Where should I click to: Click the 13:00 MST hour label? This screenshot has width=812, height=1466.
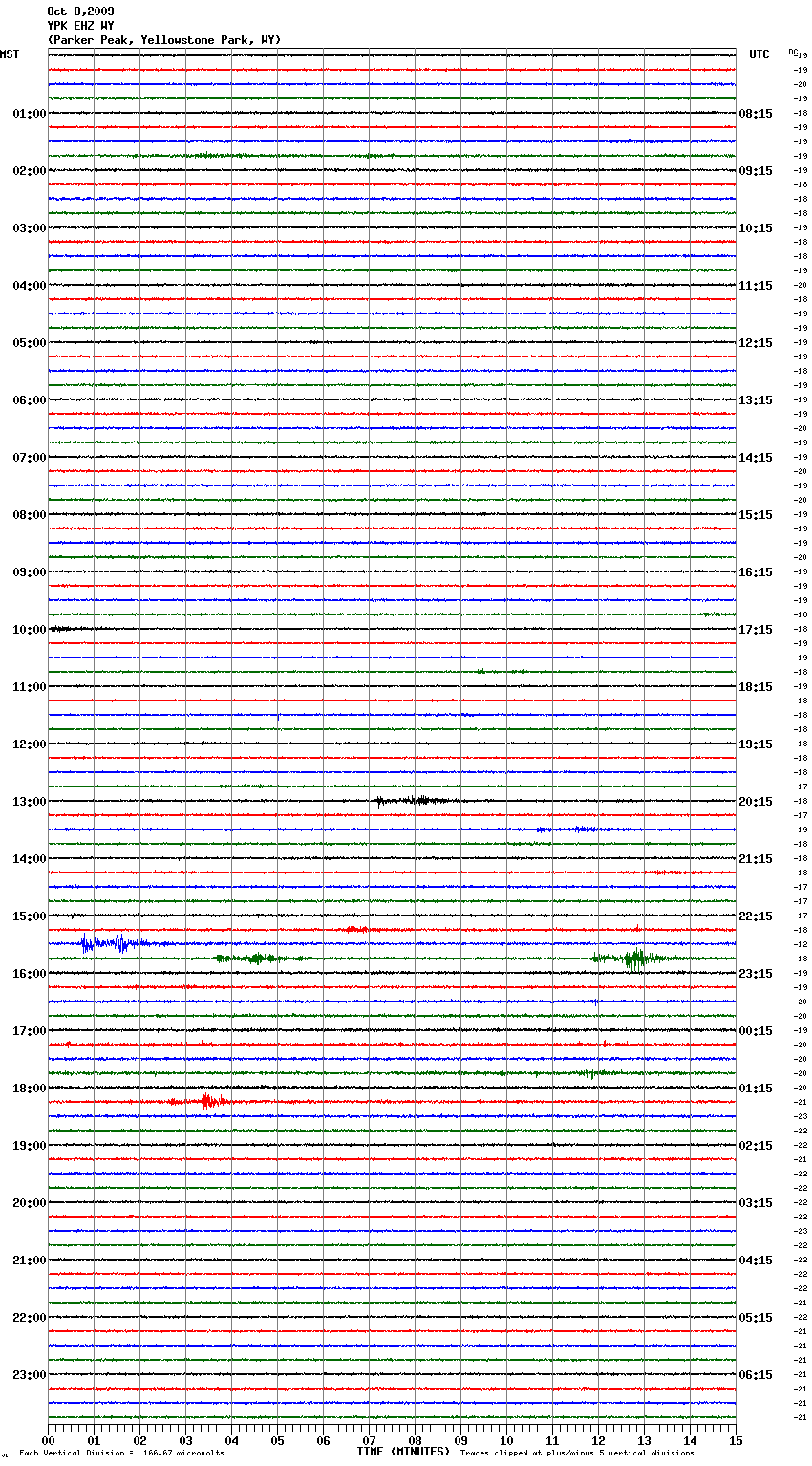point(30,802)
